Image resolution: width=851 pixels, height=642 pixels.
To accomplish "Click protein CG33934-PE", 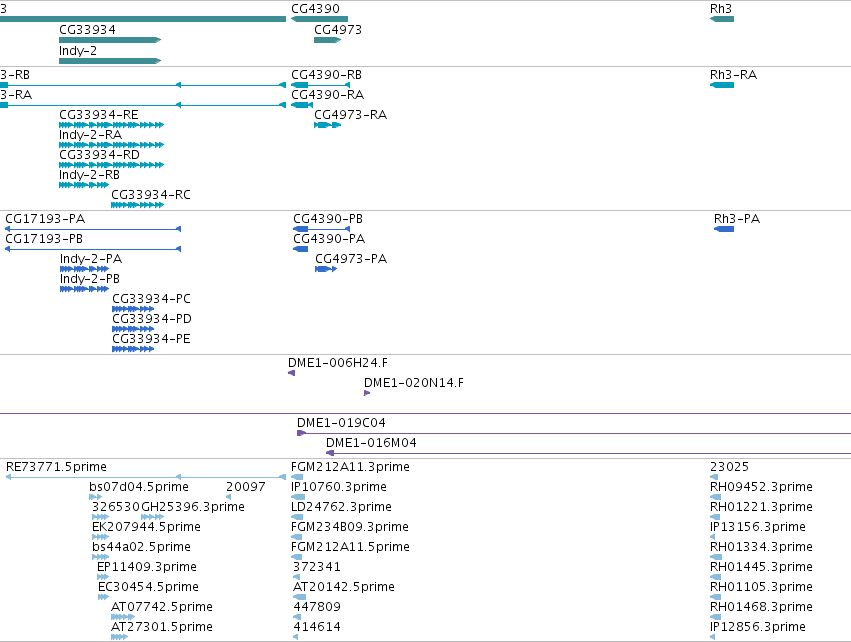I will pyautogui.click(x=133, y=349).
